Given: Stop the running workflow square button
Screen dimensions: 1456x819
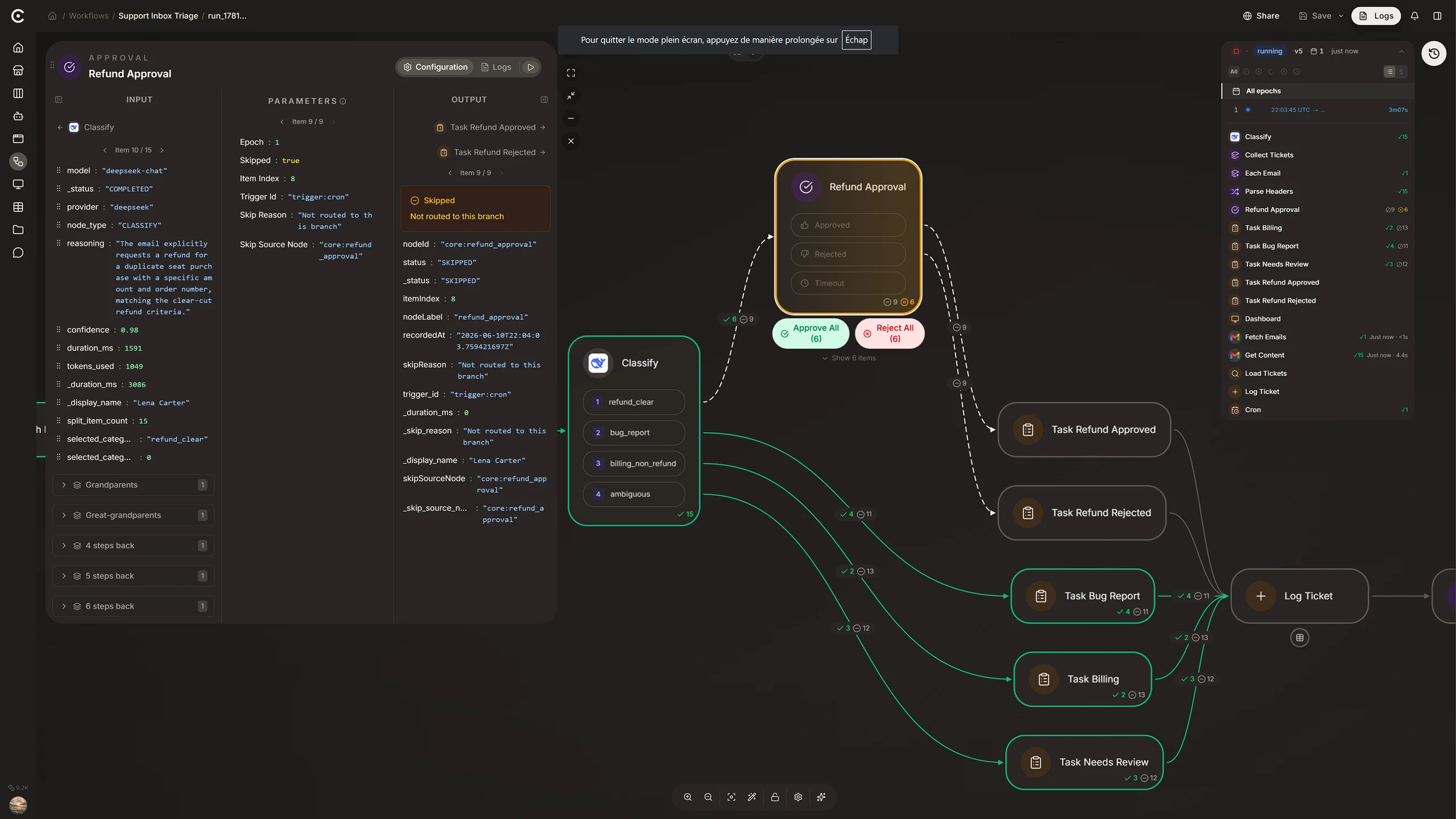Looking at the screenshot, I should coord(1236,51).
